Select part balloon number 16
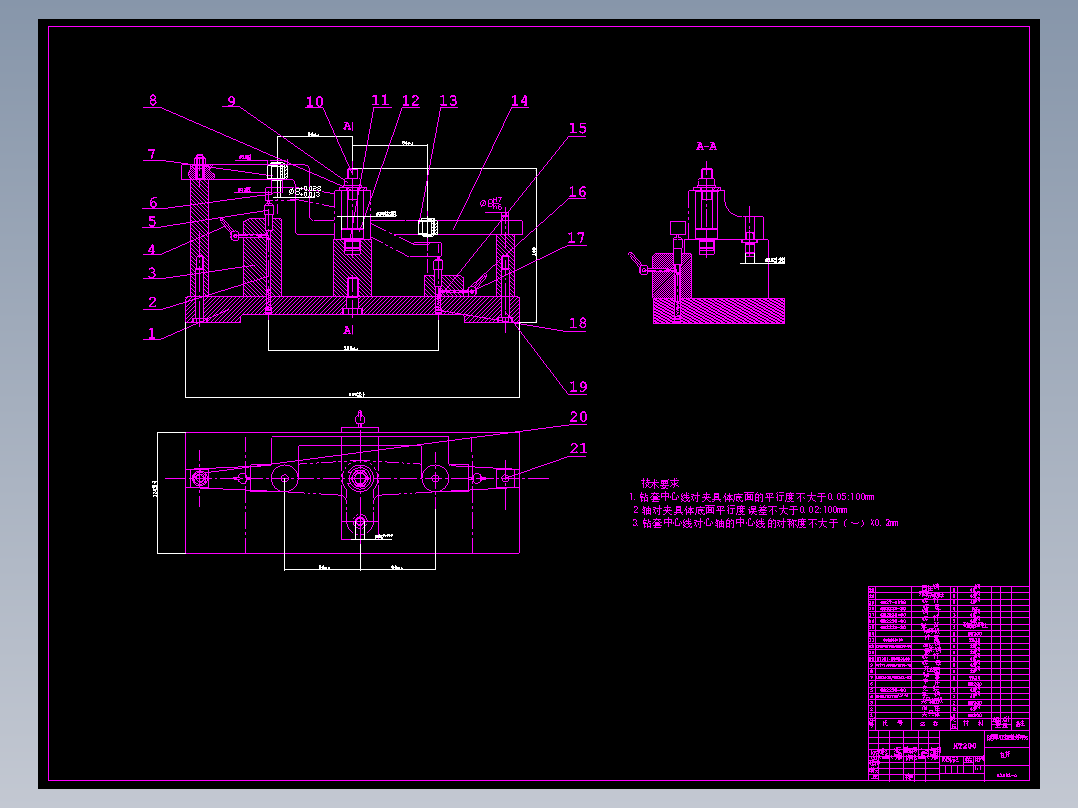1078x808 pixels. [578, 192]
